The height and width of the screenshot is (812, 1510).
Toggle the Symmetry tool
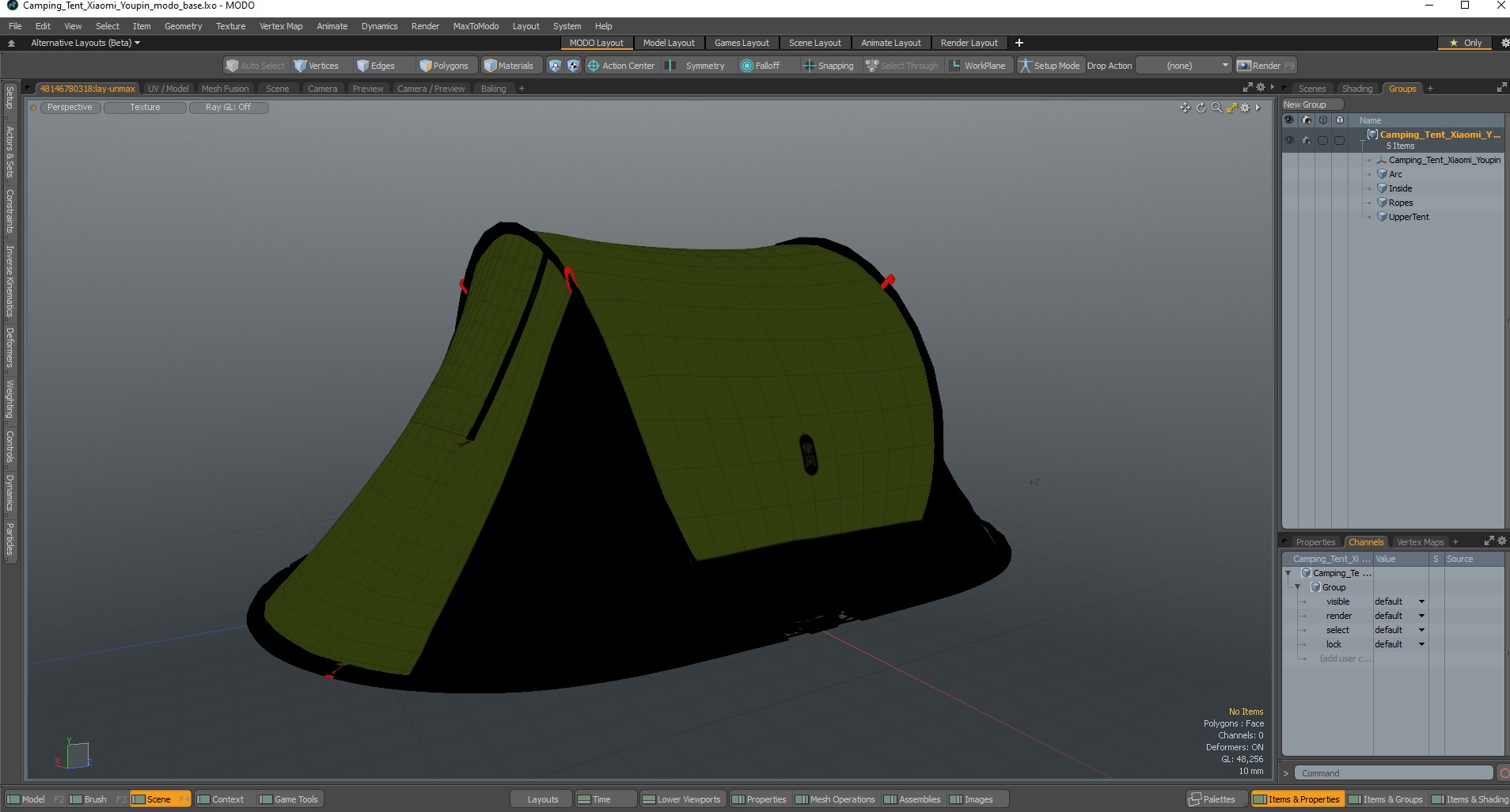(696, 66)
